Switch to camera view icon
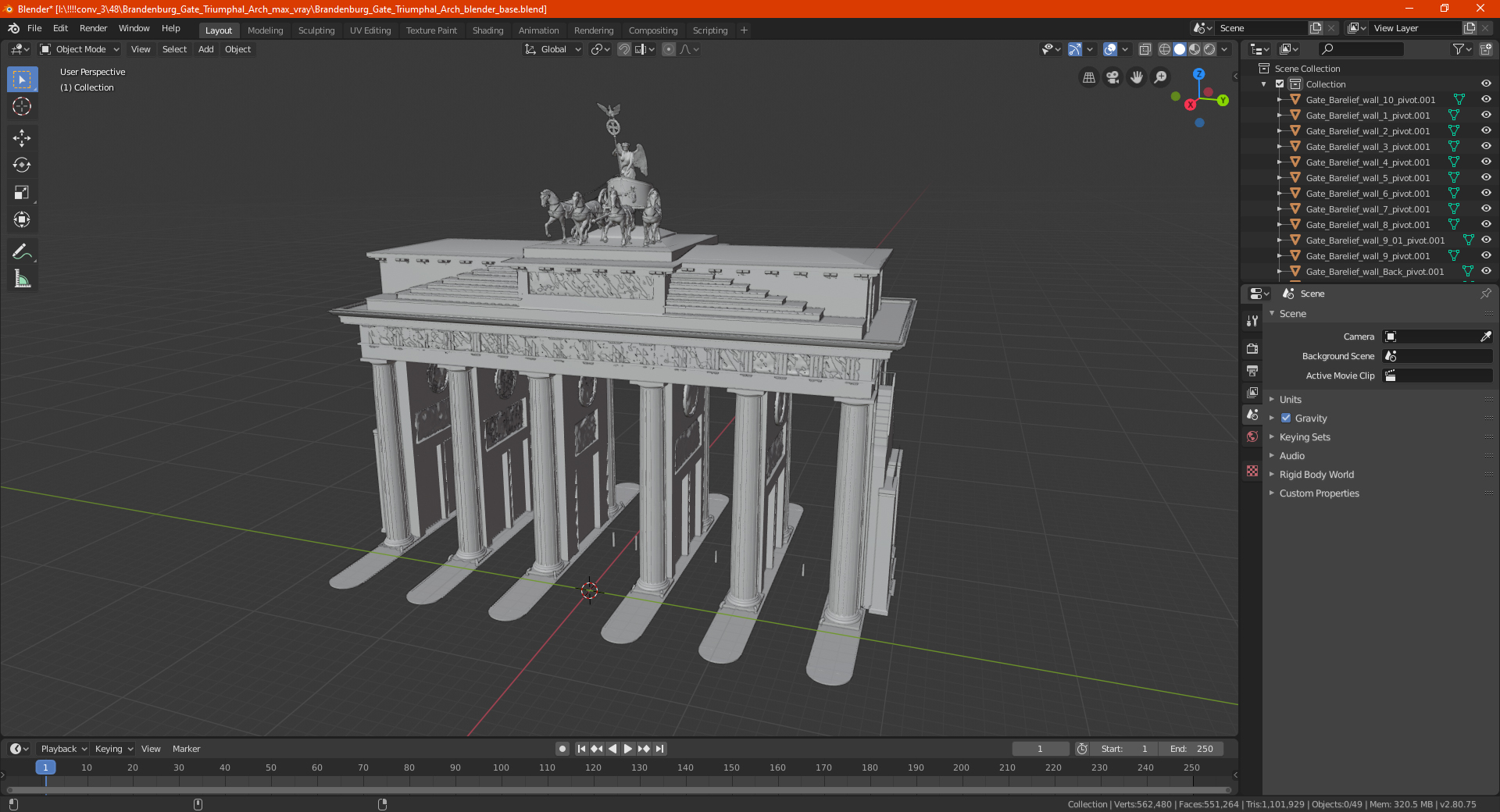 (x=1112, y=77)
